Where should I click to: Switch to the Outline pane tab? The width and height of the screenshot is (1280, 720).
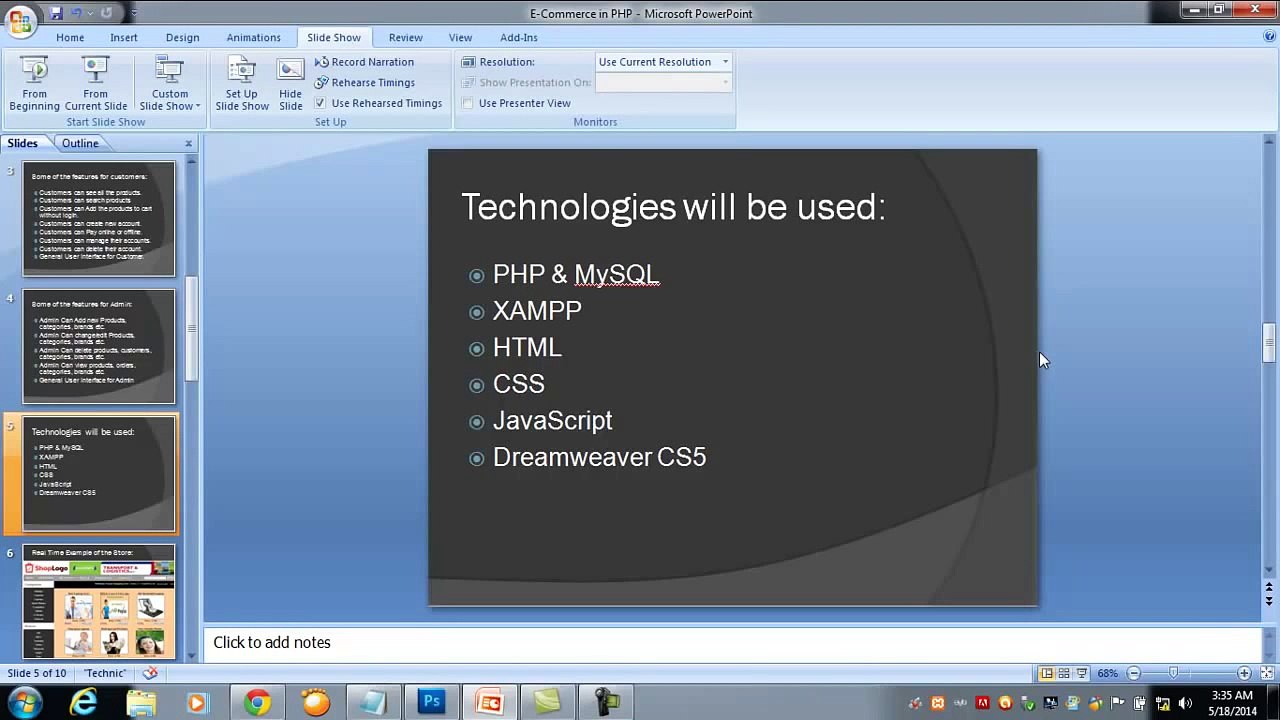pyautogui.click(x=80, y=143)
